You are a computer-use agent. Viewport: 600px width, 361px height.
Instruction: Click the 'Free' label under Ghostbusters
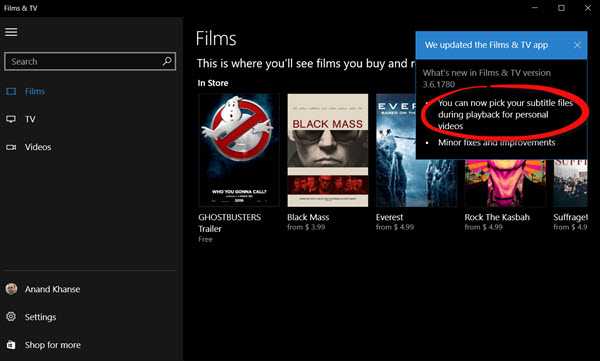(205, 239)
